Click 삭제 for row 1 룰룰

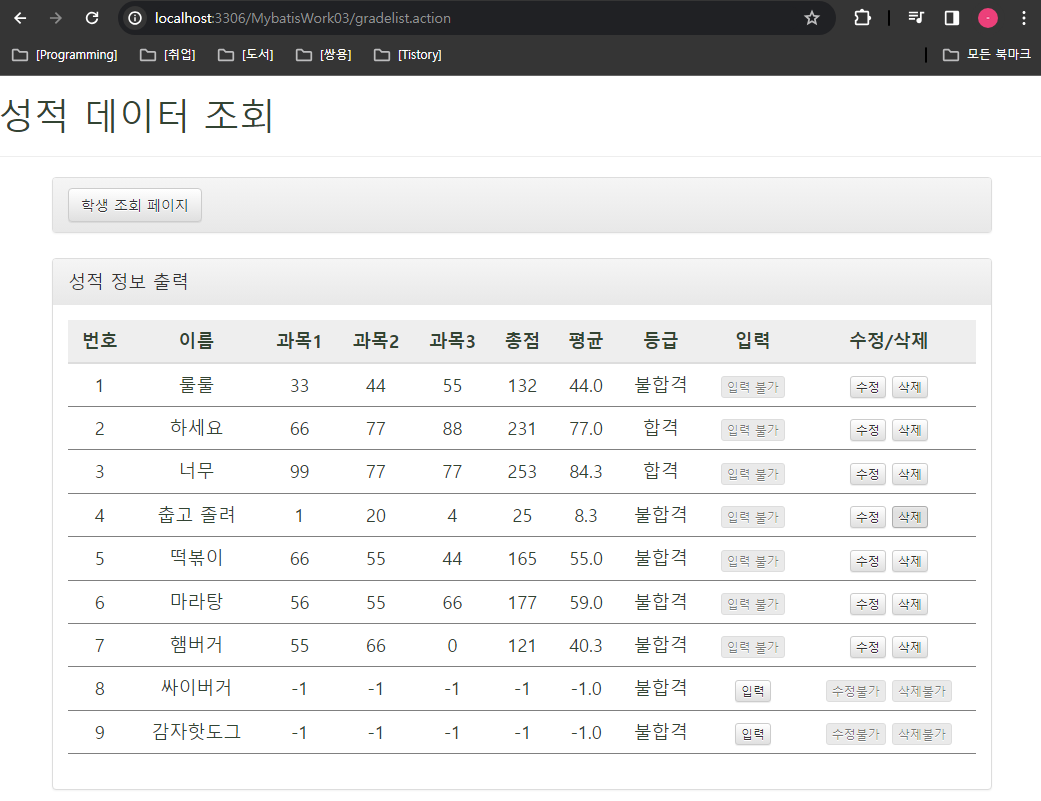910,387
